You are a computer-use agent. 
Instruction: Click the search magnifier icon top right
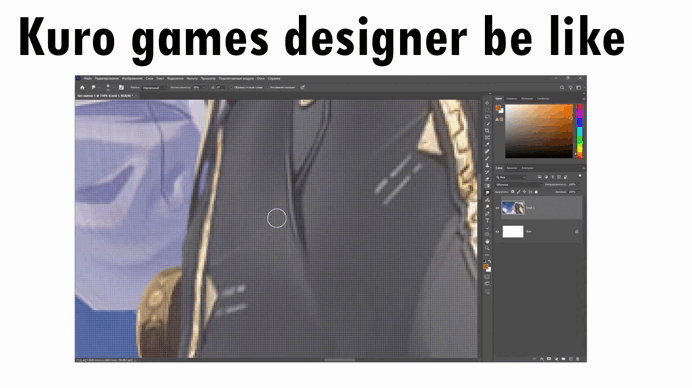[x=562, y=87]
